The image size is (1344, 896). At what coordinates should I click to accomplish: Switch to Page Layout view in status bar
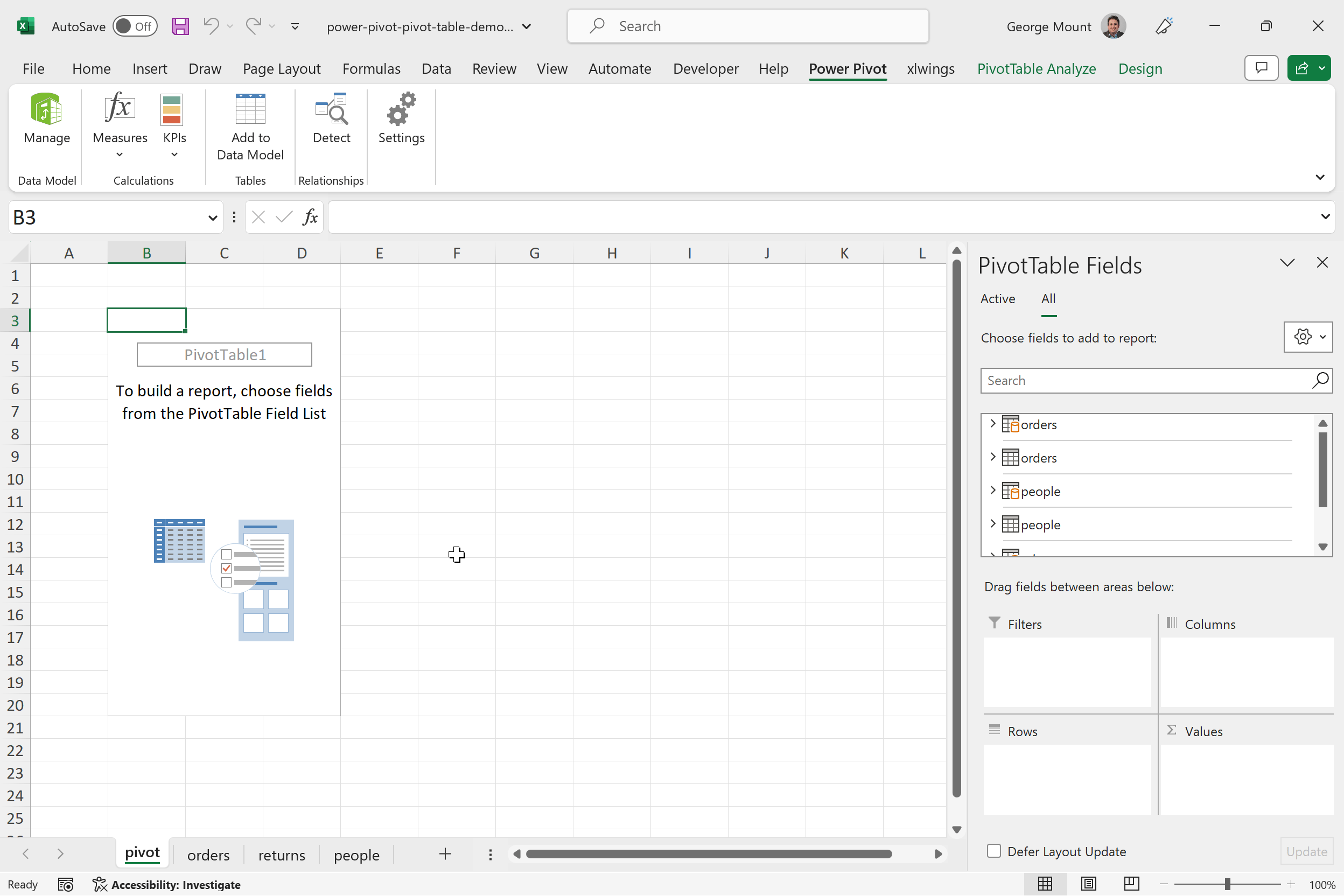[x=1088, y=884]
